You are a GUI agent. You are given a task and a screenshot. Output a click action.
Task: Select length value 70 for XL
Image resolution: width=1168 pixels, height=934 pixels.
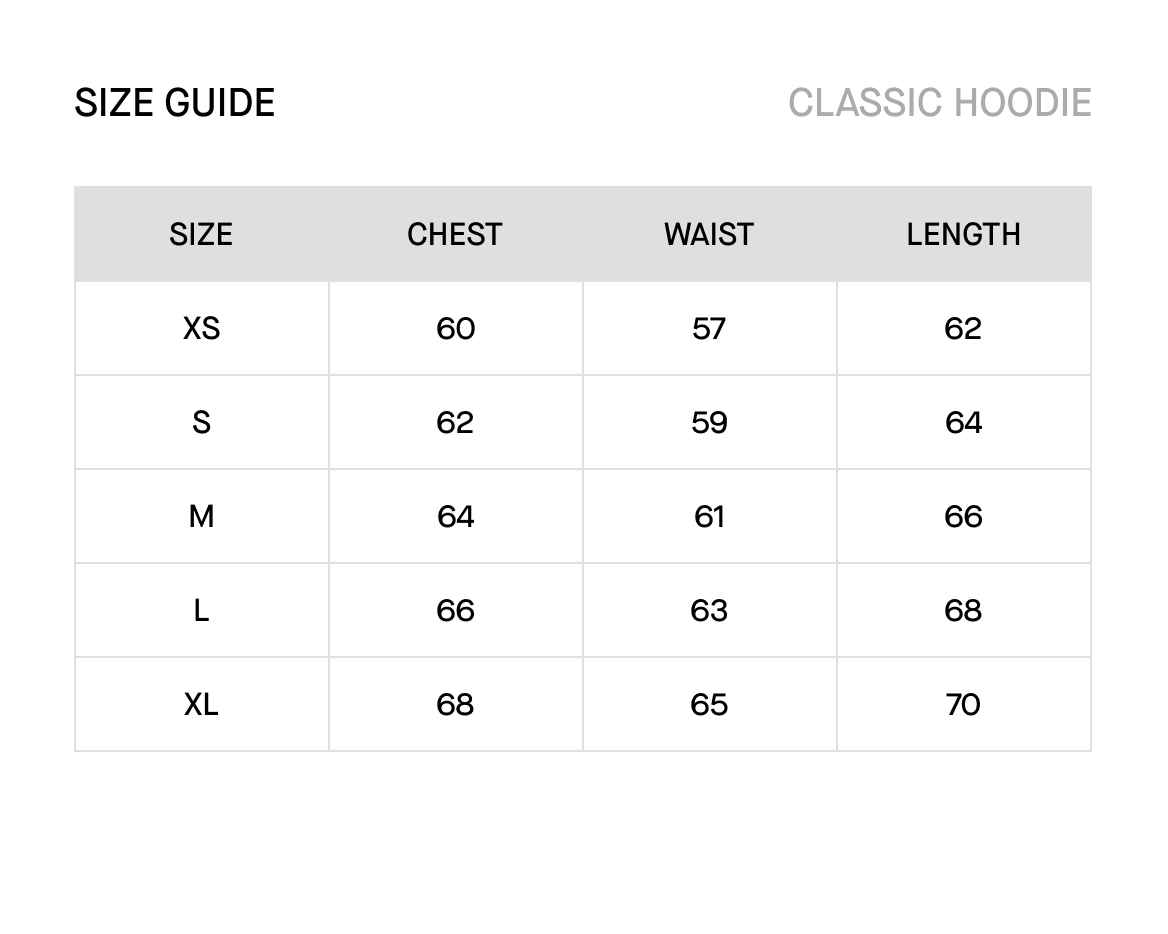click(x=963, y=704)
